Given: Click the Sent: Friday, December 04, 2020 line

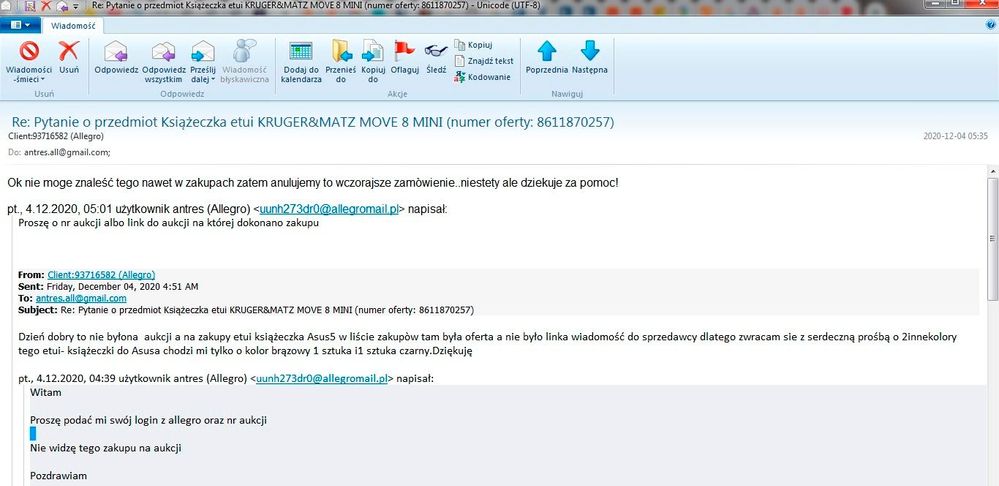Looking at the screenshot, I should (108, 287).
